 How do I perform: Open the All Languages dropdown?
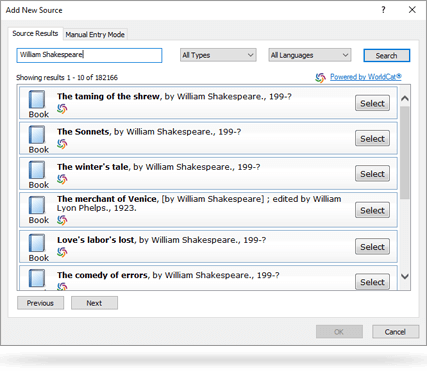[x=310, y=55]
